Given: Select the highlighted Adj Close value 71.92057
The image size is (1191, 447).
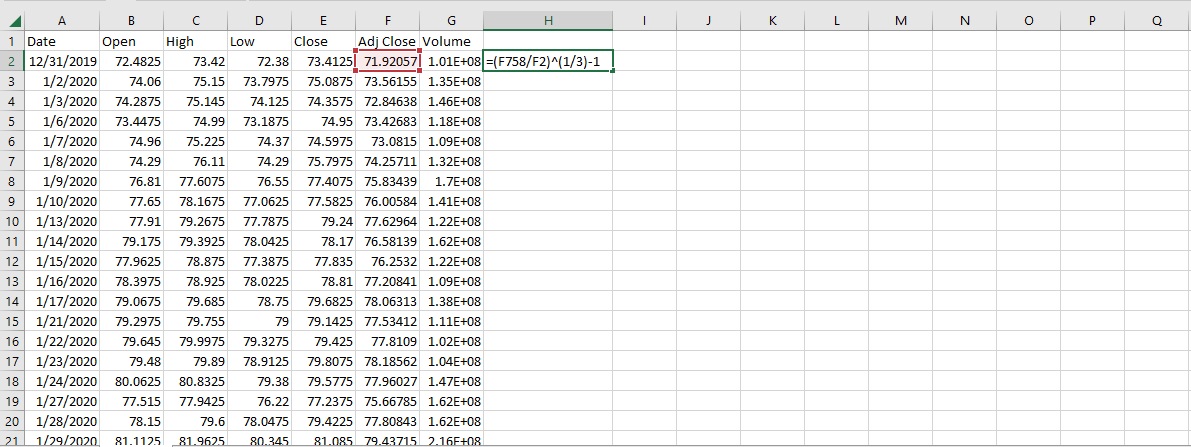Looking at the screenshot, I should click(387, 61).
